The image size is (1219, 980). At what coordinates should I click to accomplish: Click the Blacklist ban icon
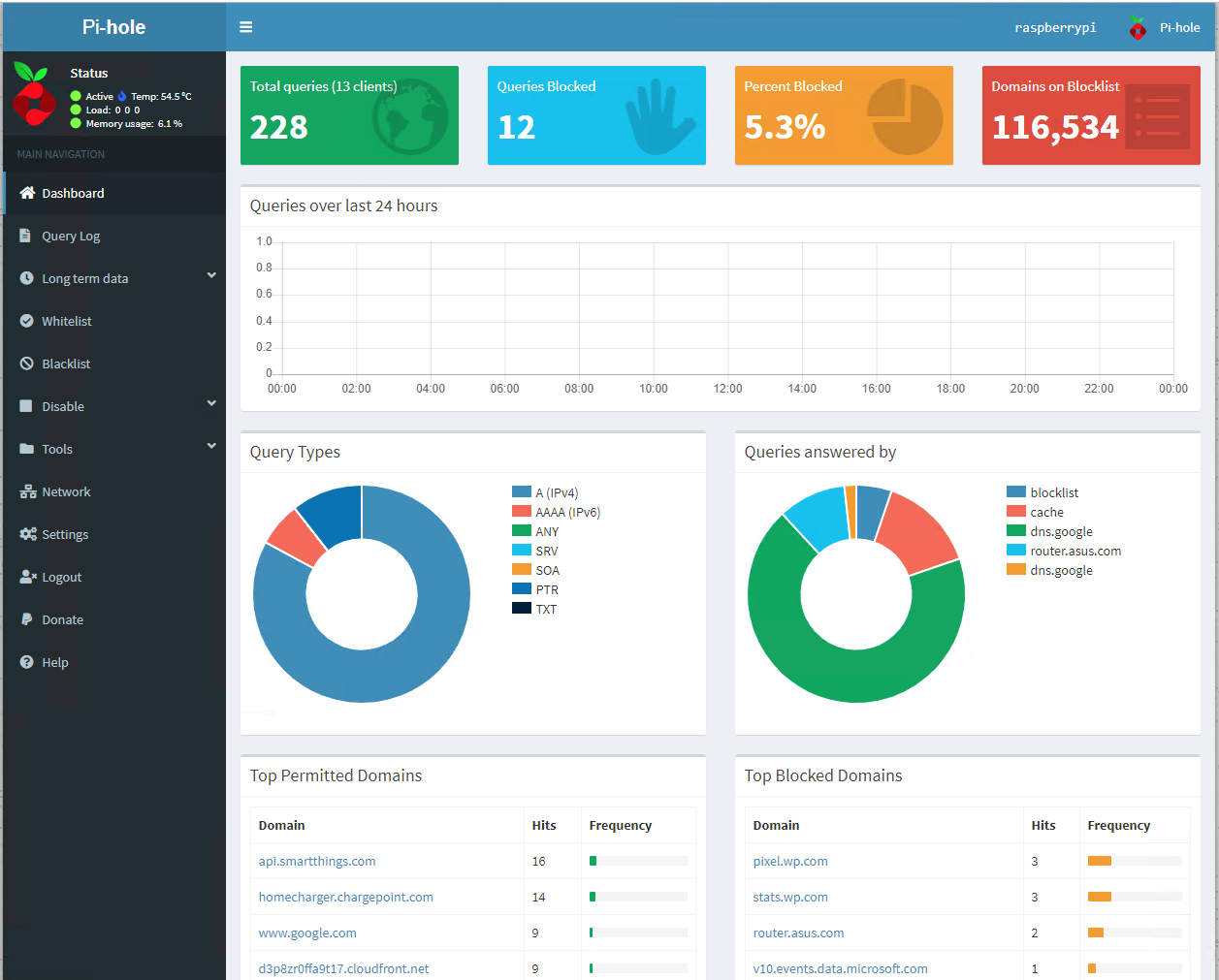[x=27, y=364]
